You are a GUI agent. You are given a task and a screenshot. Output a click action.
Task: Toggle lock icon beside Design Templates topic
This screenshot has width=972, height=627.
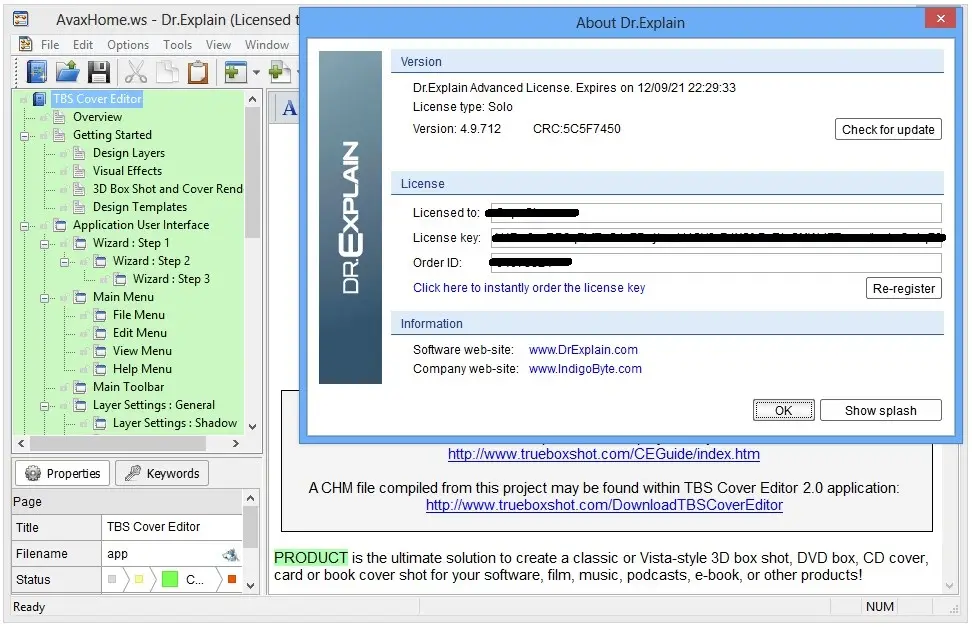[64, 207]
